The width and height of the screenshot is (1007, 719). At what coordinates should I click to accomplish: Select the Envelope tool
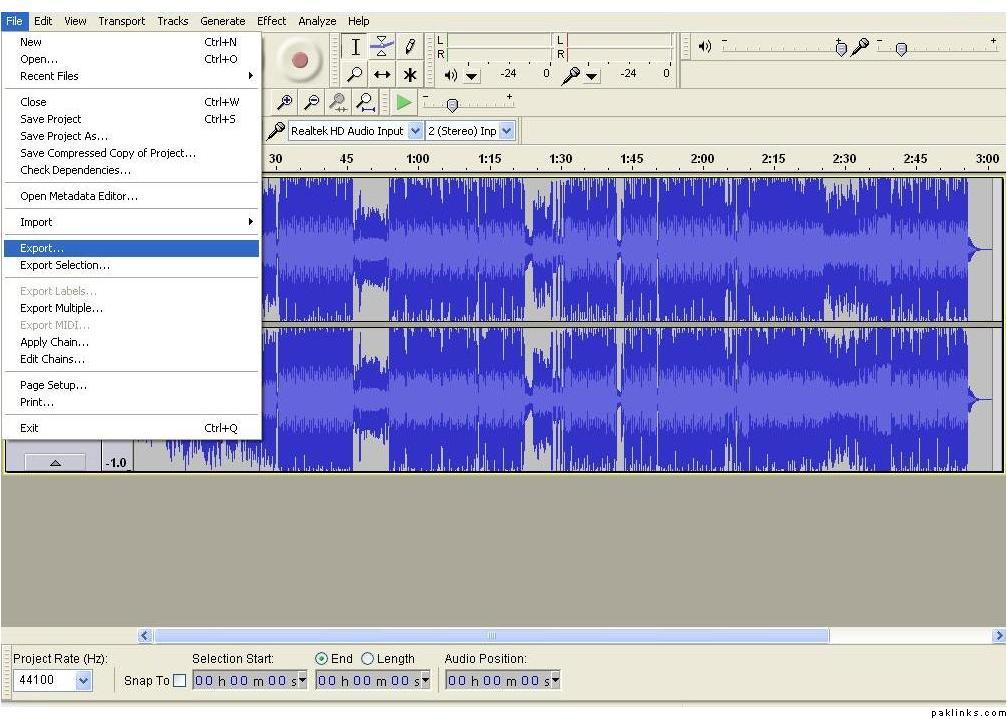coord(382,47)
